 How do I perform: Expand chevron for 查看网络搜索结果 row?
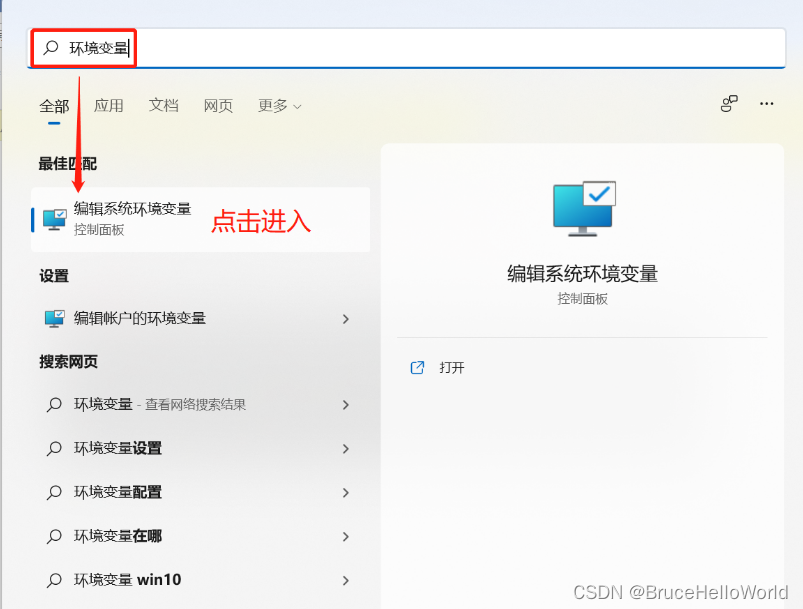point(346,405)
